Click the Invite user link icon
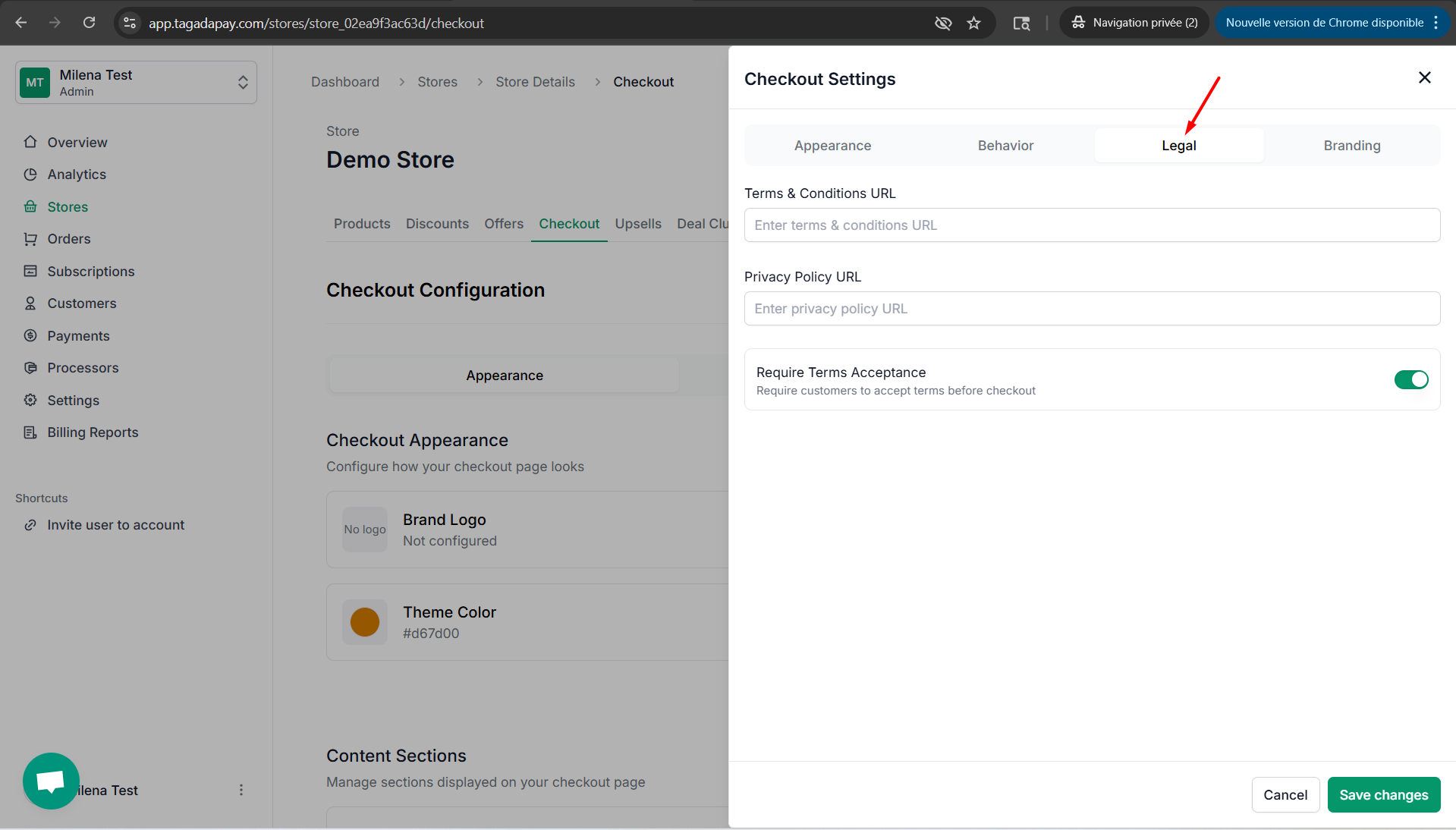The image size is (1456, 830). point(30,525)
